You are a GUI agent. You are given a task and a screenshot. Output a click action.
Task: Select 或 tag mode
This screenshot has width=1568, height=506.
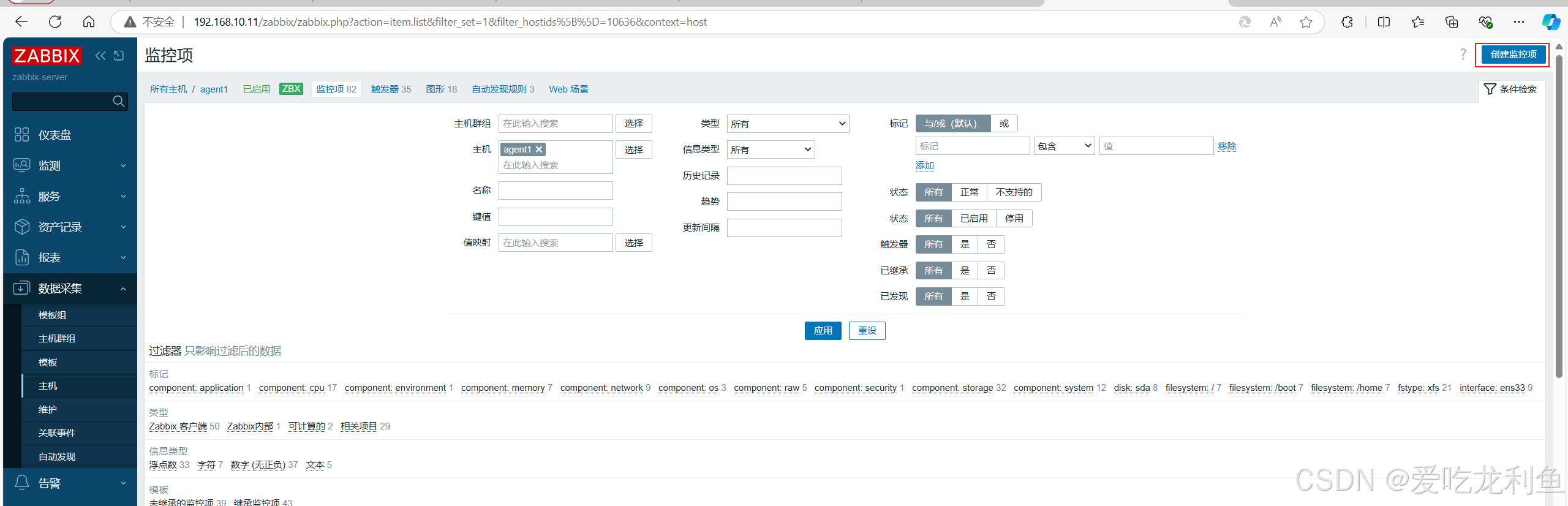[x=1004, y=124]
